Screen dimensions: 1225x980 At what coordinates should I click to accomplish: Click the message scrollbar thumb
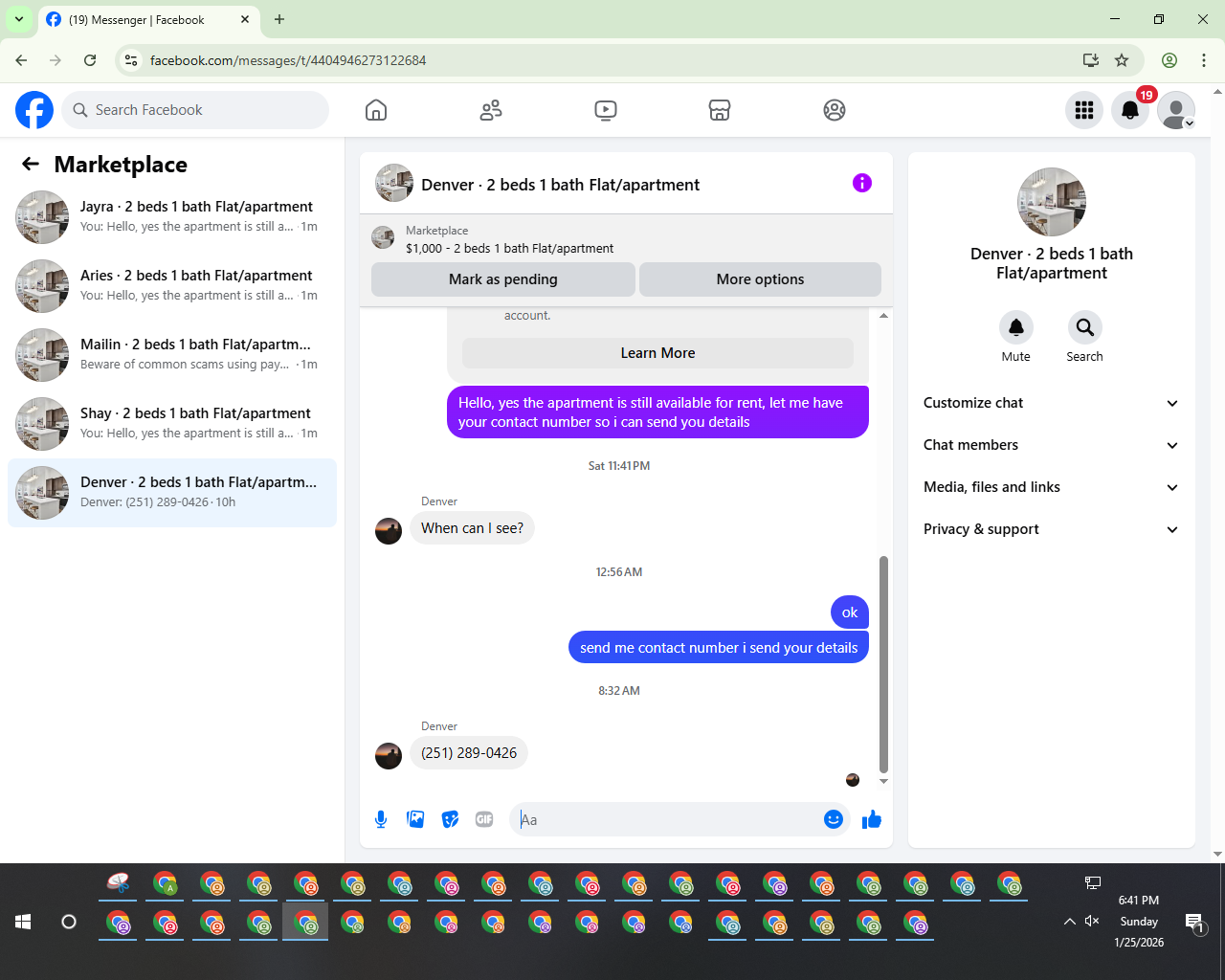(x=883, y=664)
